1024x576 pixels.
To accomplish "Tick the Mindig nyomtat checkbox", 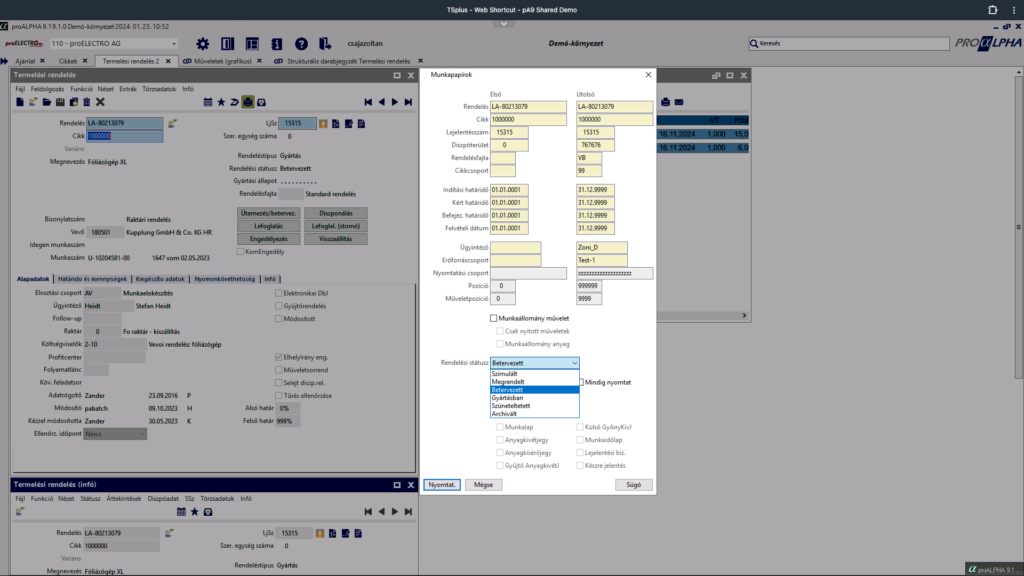I will [580, 382].
